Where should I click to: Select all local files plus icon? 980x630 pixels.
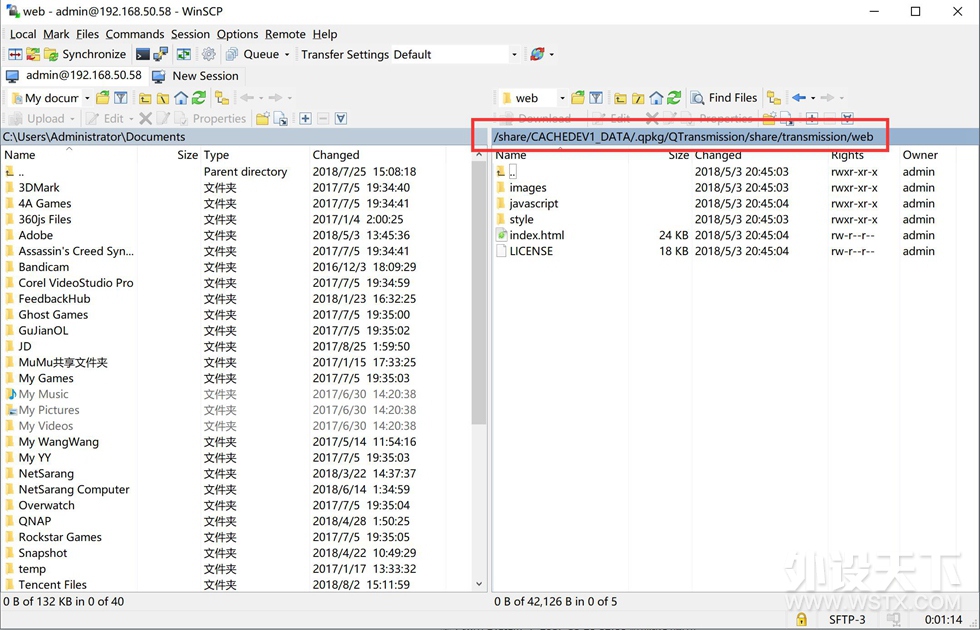pos(306,118)
